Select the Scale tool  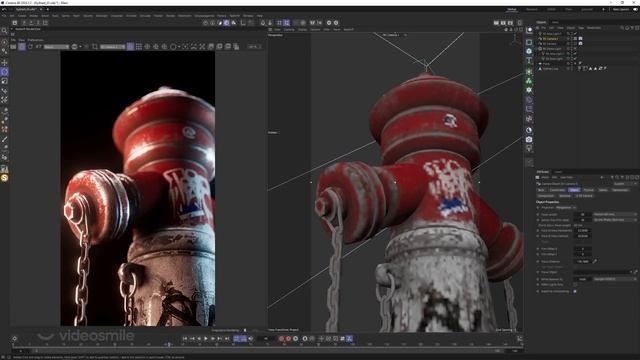coord(4,81)
